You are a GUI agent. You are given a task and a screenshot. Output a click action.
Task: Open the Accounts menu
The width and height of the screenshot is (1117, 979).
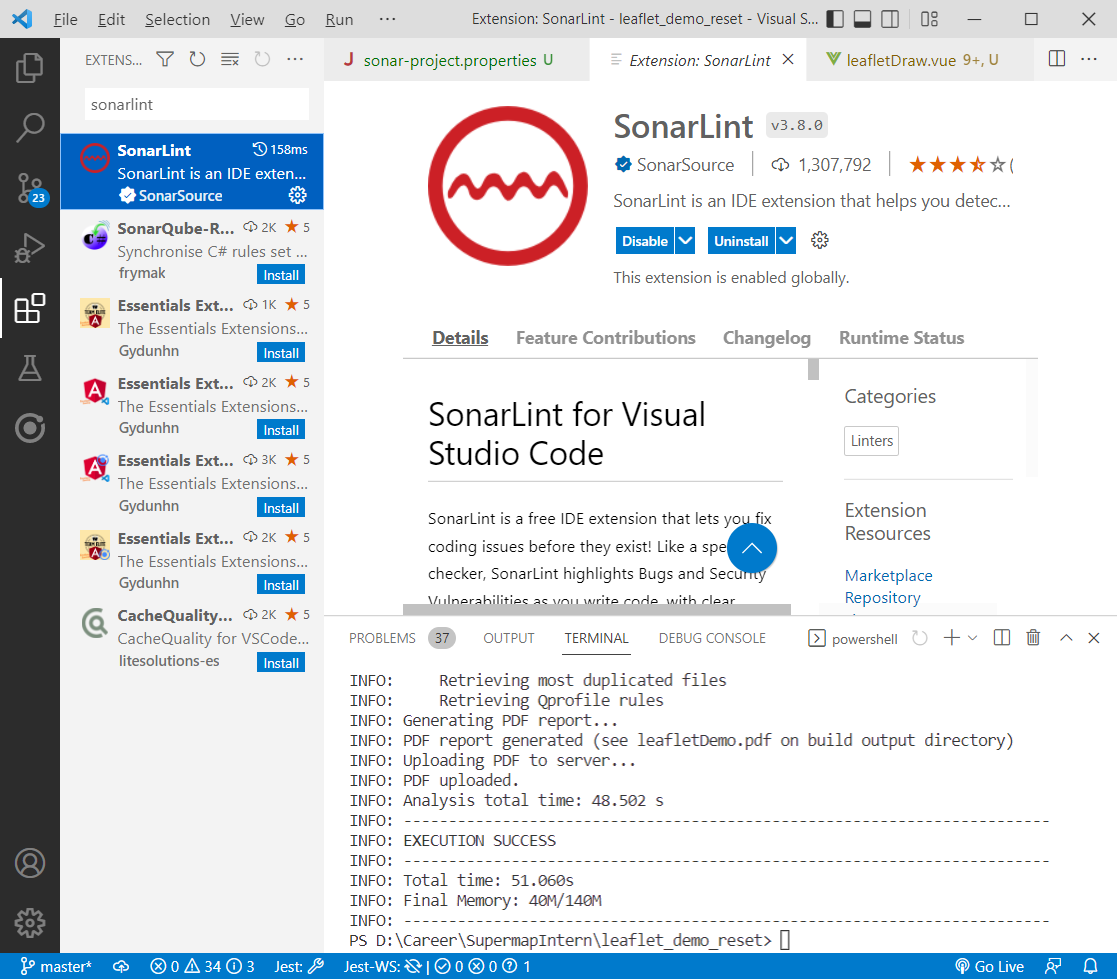coord(30,863)
